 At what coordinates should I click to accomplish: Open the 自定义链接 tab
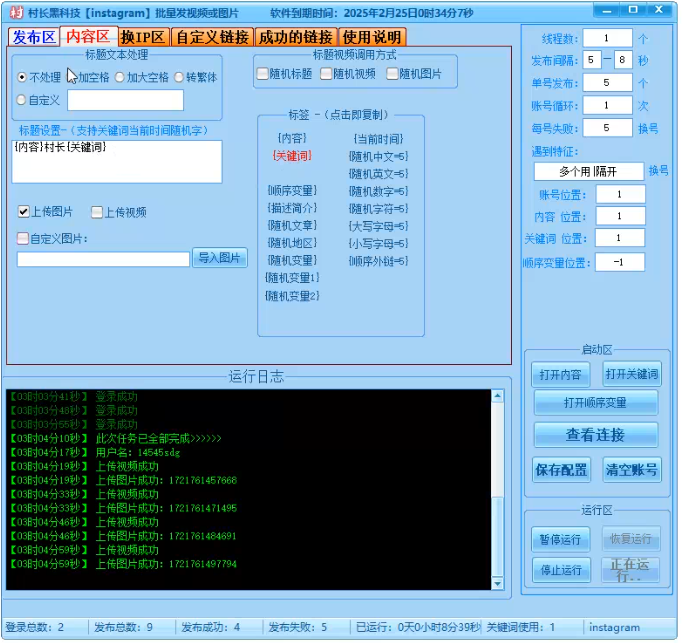pyautogui.click(x=212, y=37)
